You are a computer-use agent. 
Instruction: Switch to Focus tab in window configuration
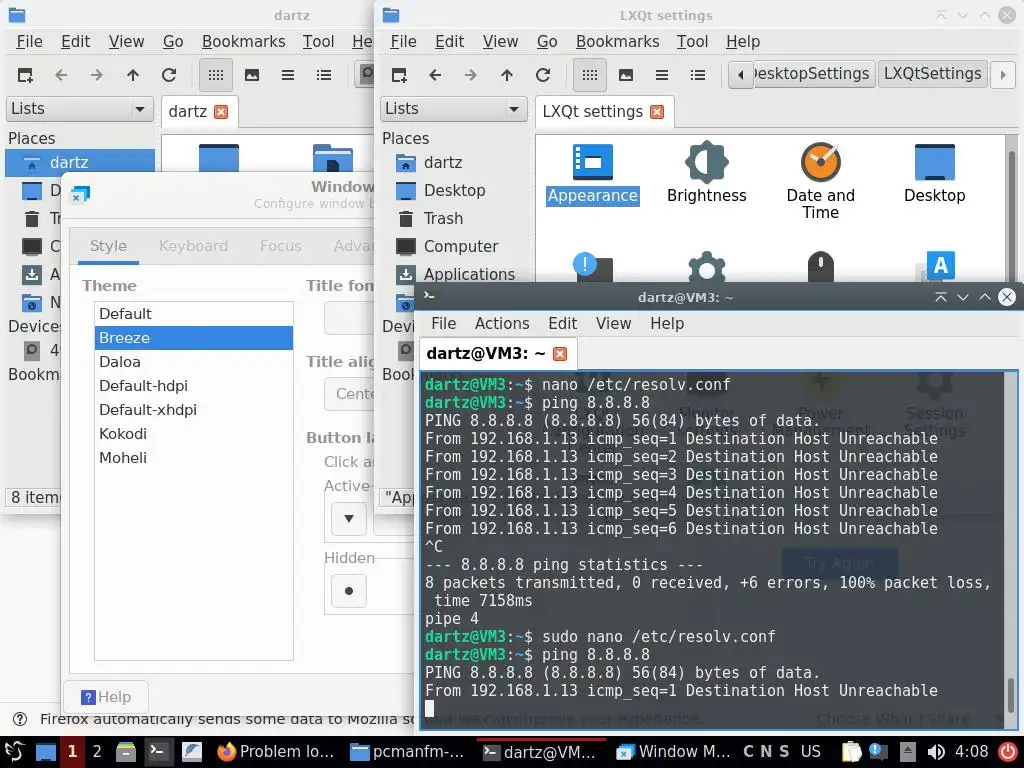click(280, 246)
